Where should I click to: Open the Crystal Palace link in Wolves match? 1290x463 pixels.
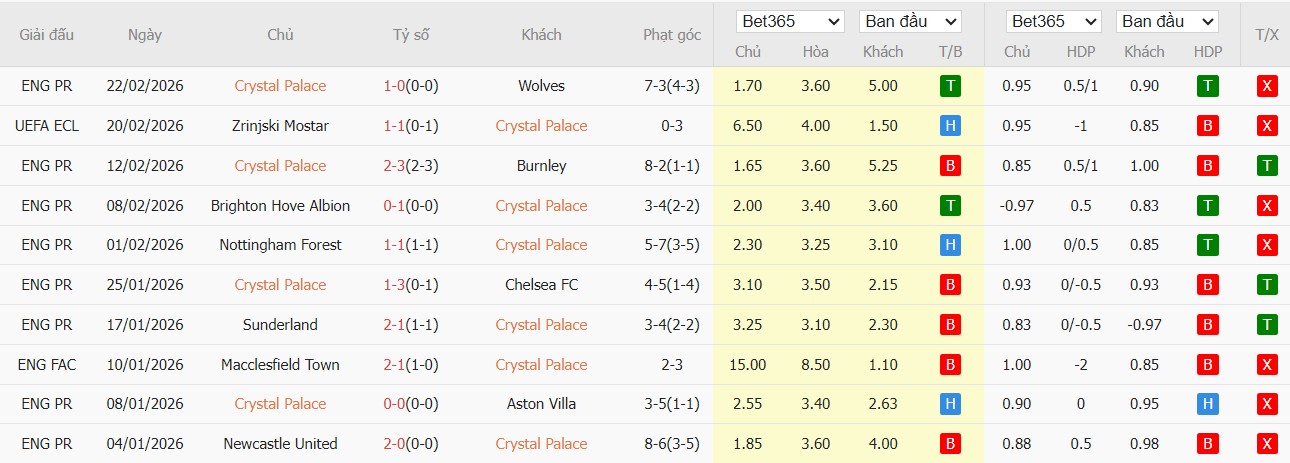(x=280, y=86)
